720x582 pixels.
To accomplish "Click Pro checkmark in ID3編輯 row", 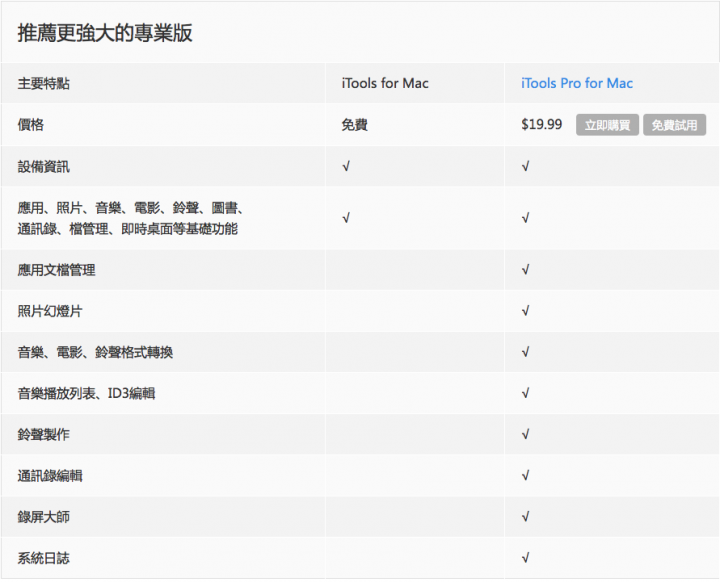I will (x=525, y=393).
